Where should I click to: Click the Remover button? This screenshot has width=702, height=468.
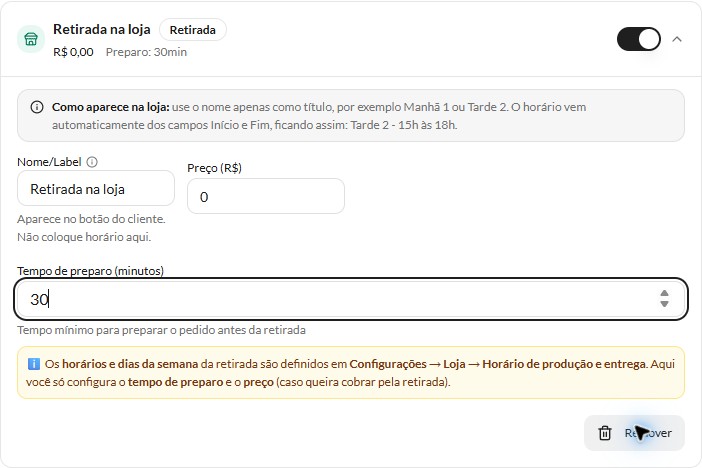tap(634, 433)
